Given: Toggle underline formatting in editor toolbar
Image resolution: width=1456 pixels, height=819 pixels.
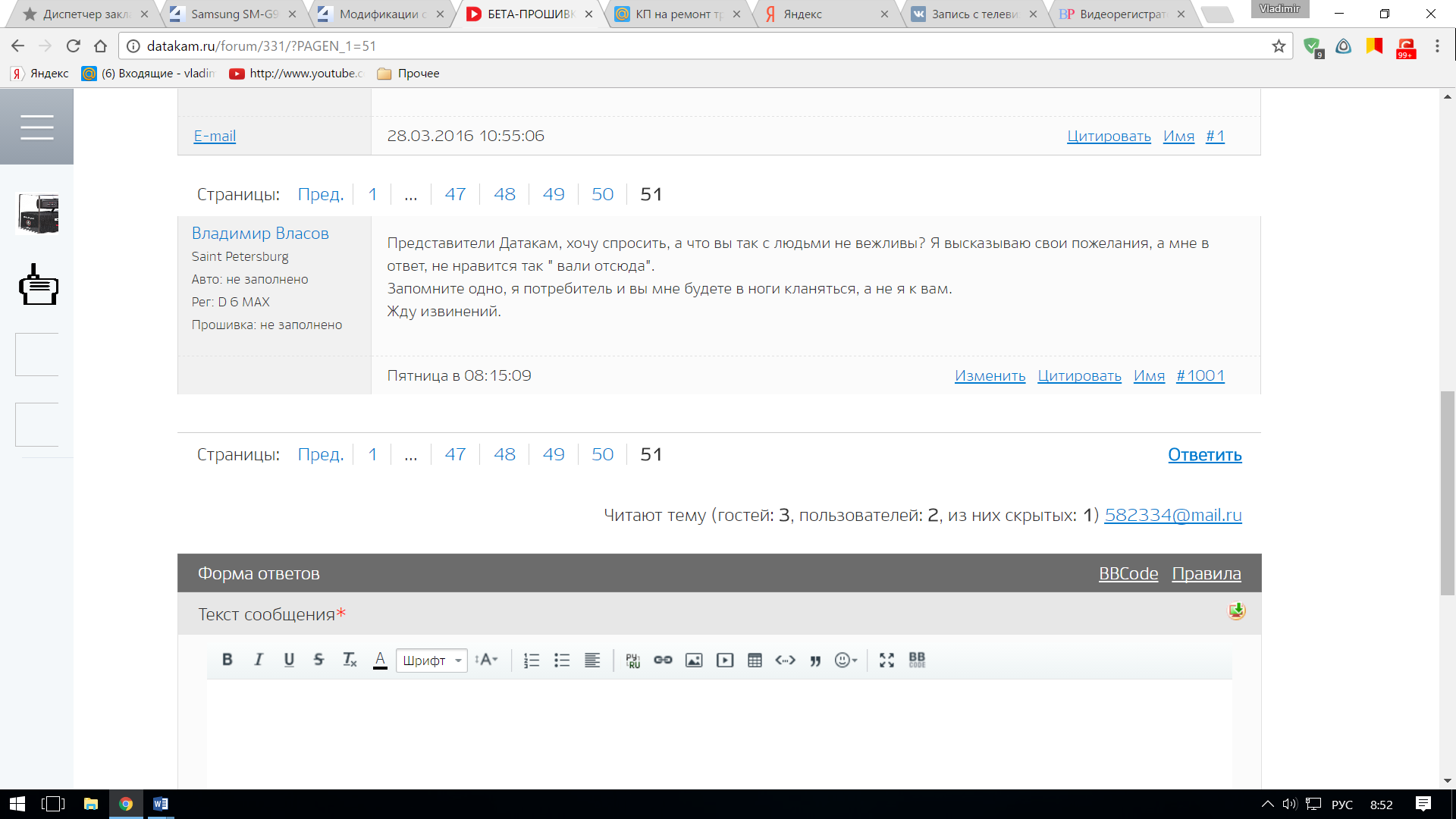Looking at the screenshot, I should pyautogui.click(x=289, y=660).
